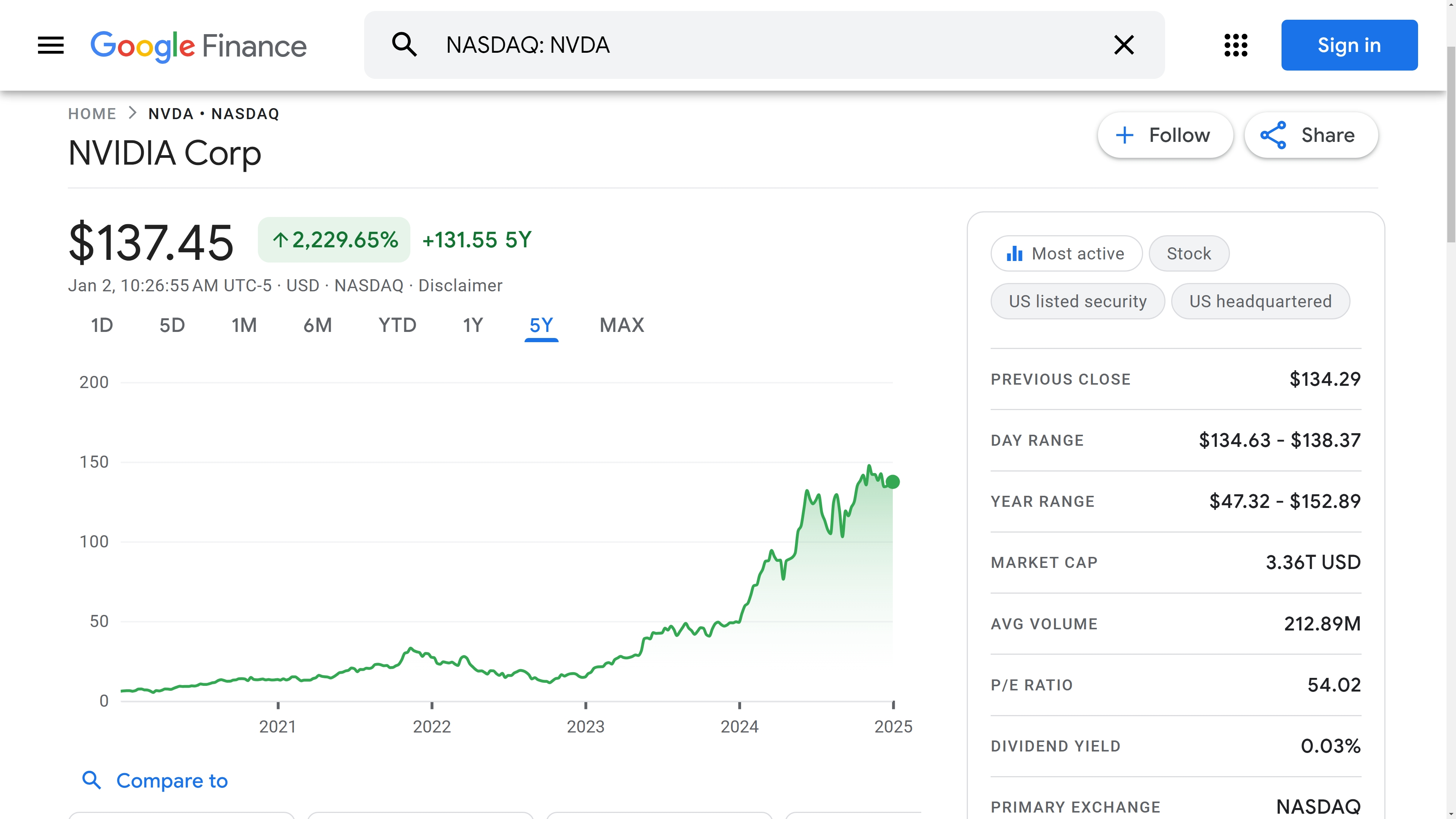The height and width of the screenshot is (819, 1456).
Task: Clear the search query with the X icon
Action: click(1124, 45)
